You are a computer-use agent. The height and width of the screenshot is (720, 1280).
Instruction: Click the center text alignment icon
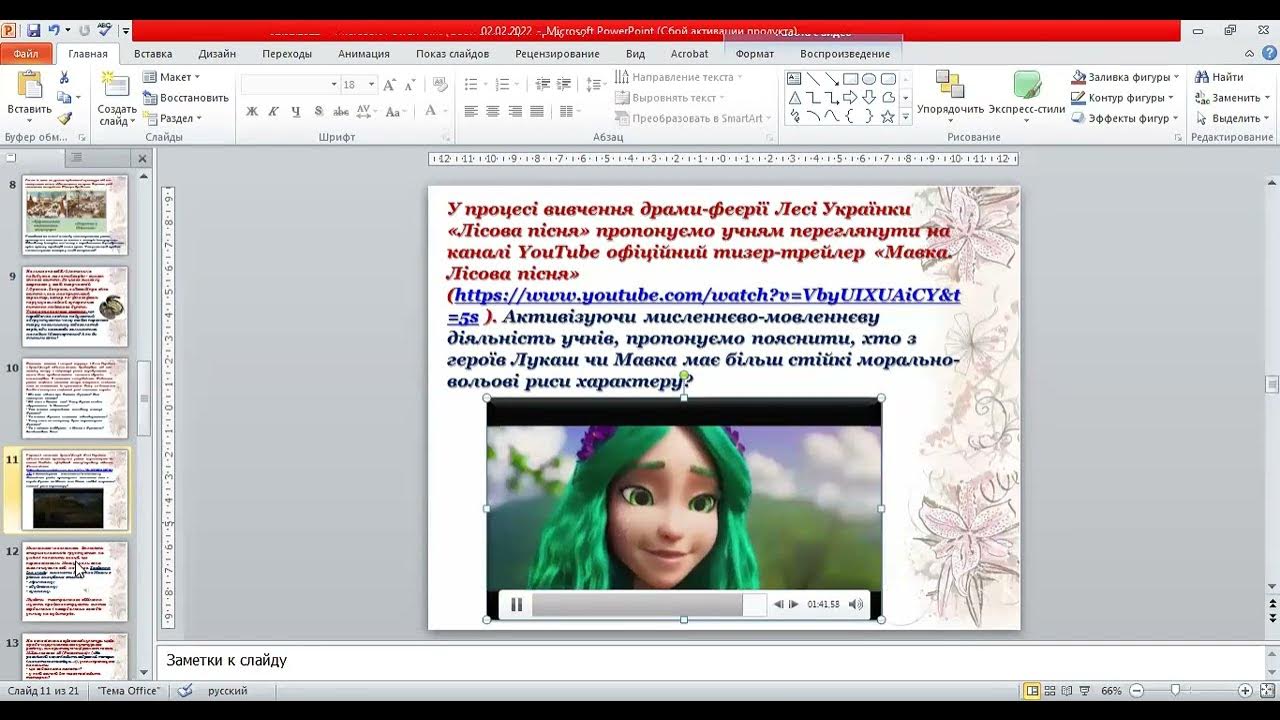(x=493, y=111)
